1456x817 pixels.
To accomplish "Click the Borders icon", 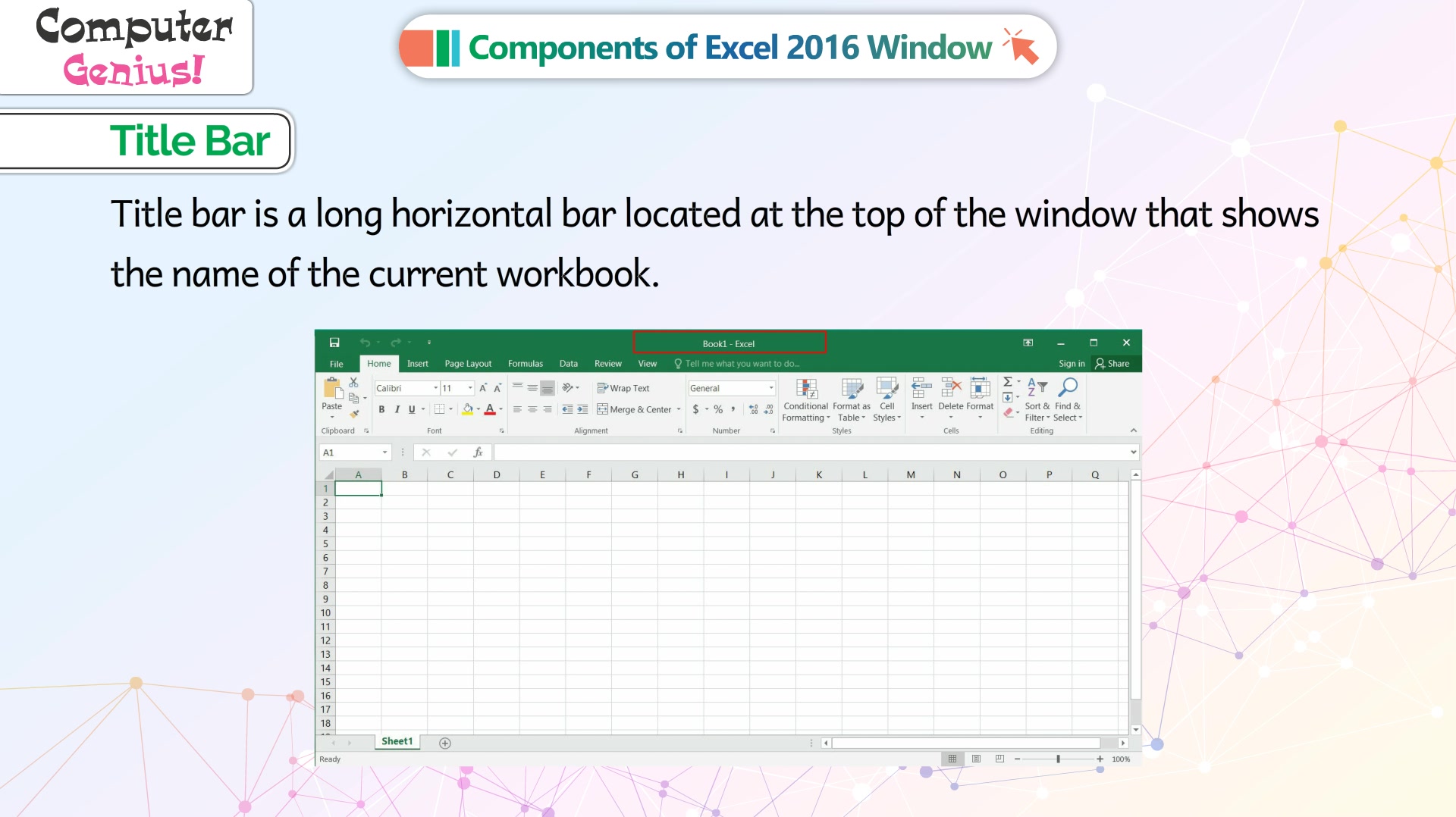I will tap(439, 409).
